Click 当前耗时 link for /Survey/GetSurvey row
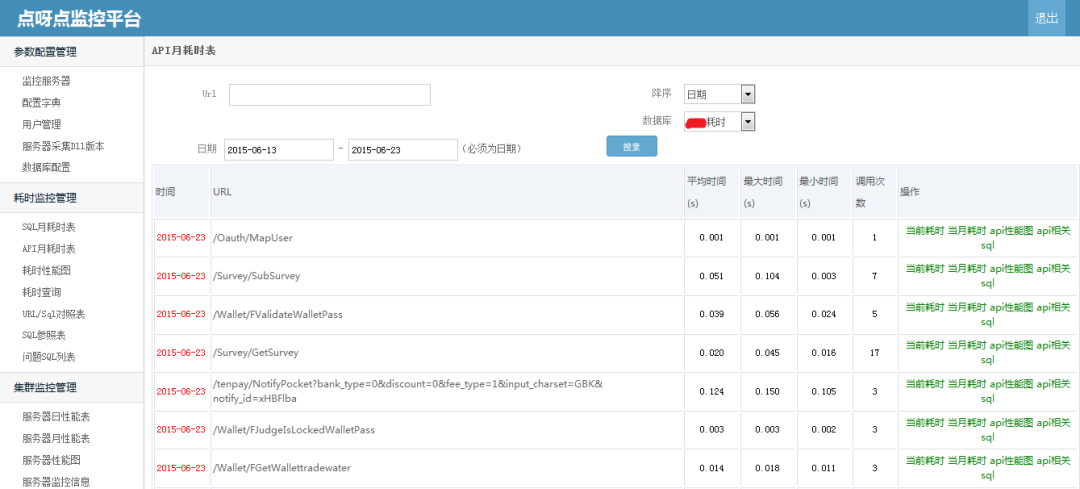 coord(924,345)
